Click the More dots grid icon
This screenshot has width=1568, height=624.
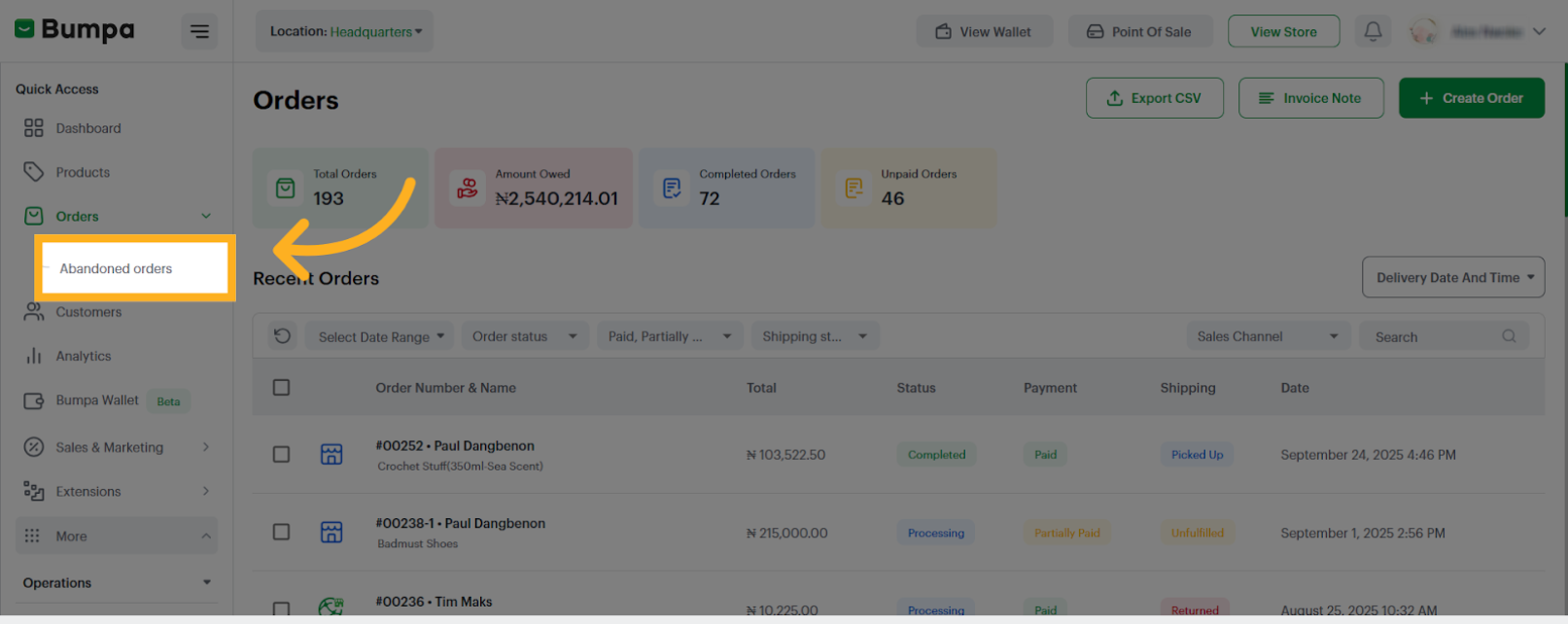[32, 536]
